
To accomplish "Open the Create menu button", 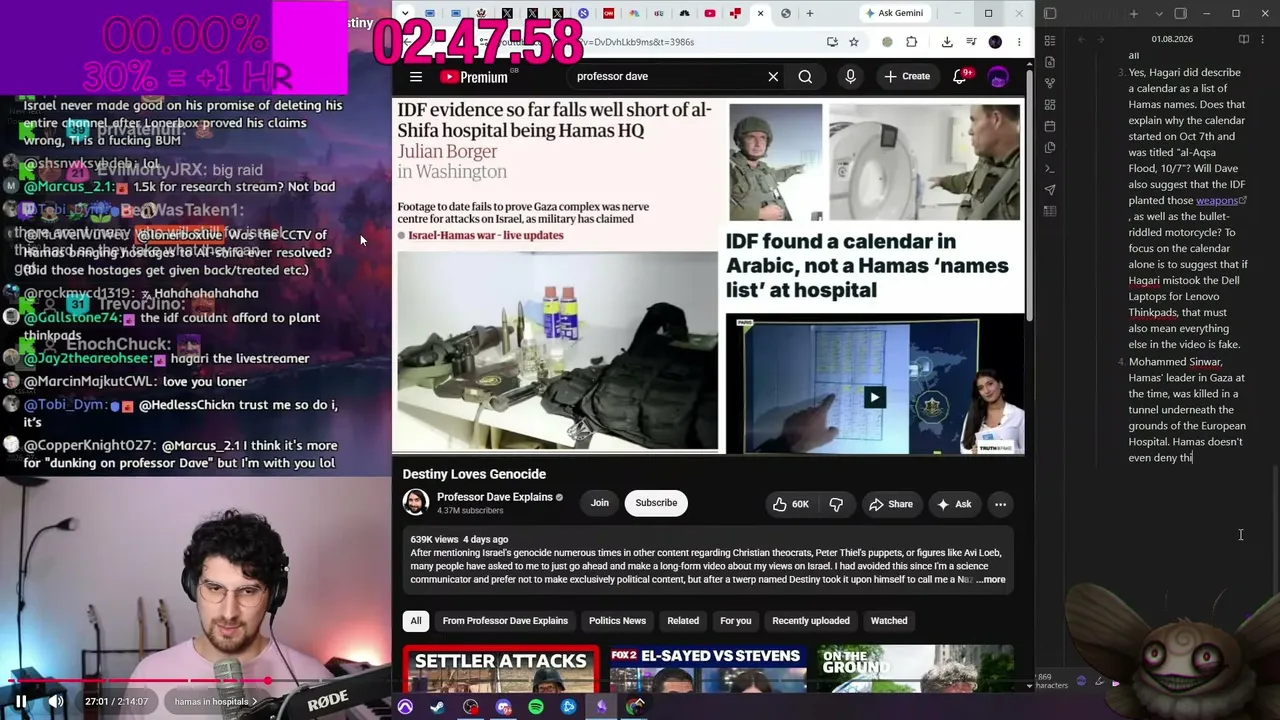I will pyautogui.click(x=907, y=76).
